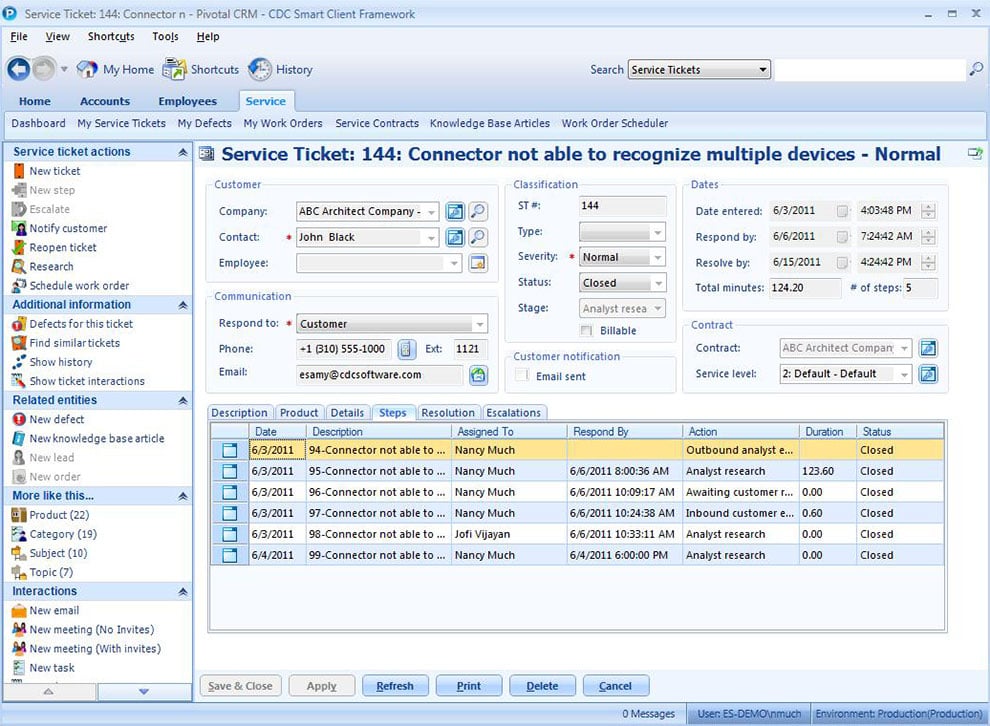Viewport: 990px width, 726px height.
Task: Click the search magnifier icon
Action: click(975, 69)
